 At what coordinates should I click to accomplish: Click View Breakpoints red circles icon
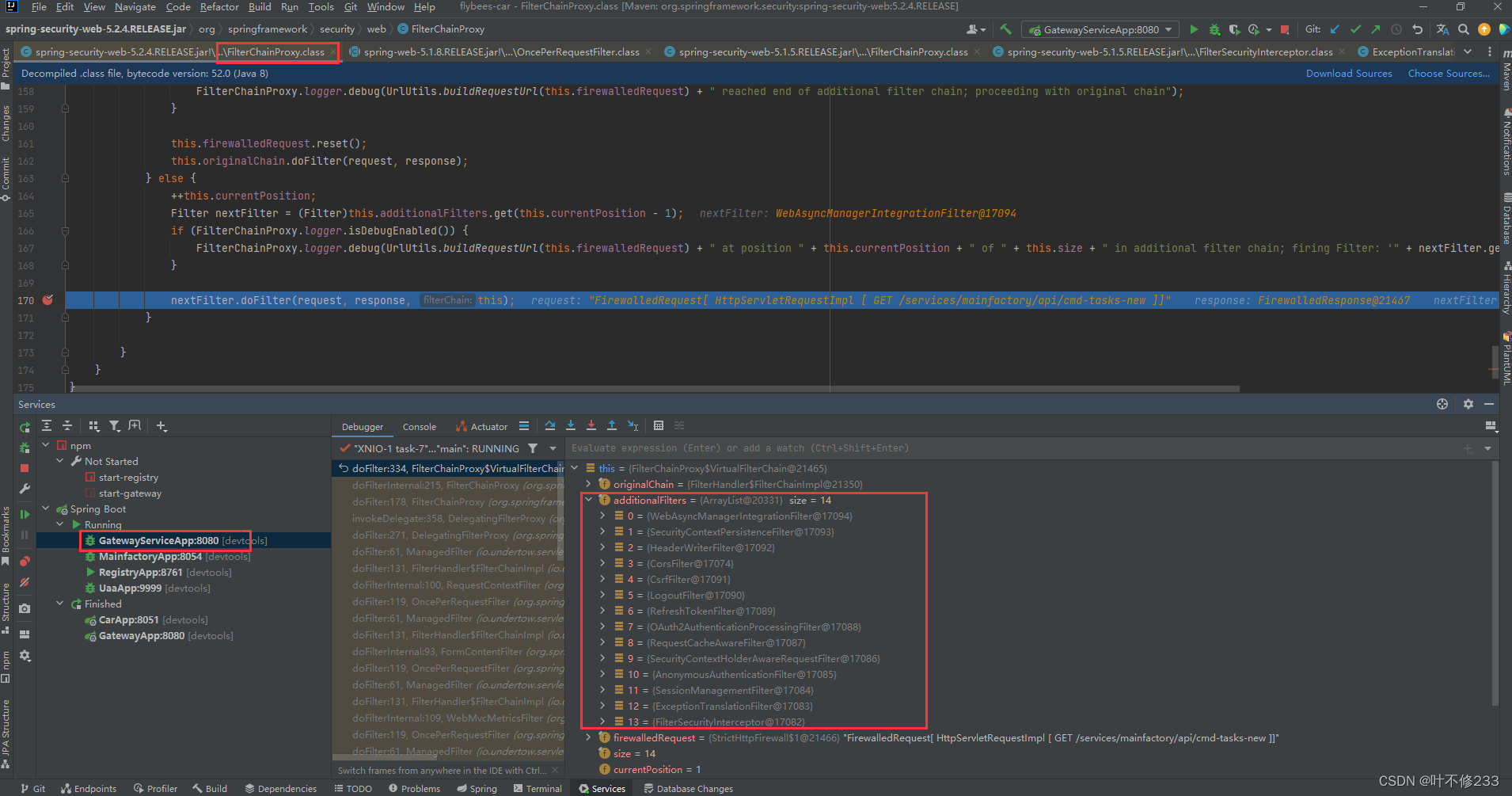coord(25,562)
